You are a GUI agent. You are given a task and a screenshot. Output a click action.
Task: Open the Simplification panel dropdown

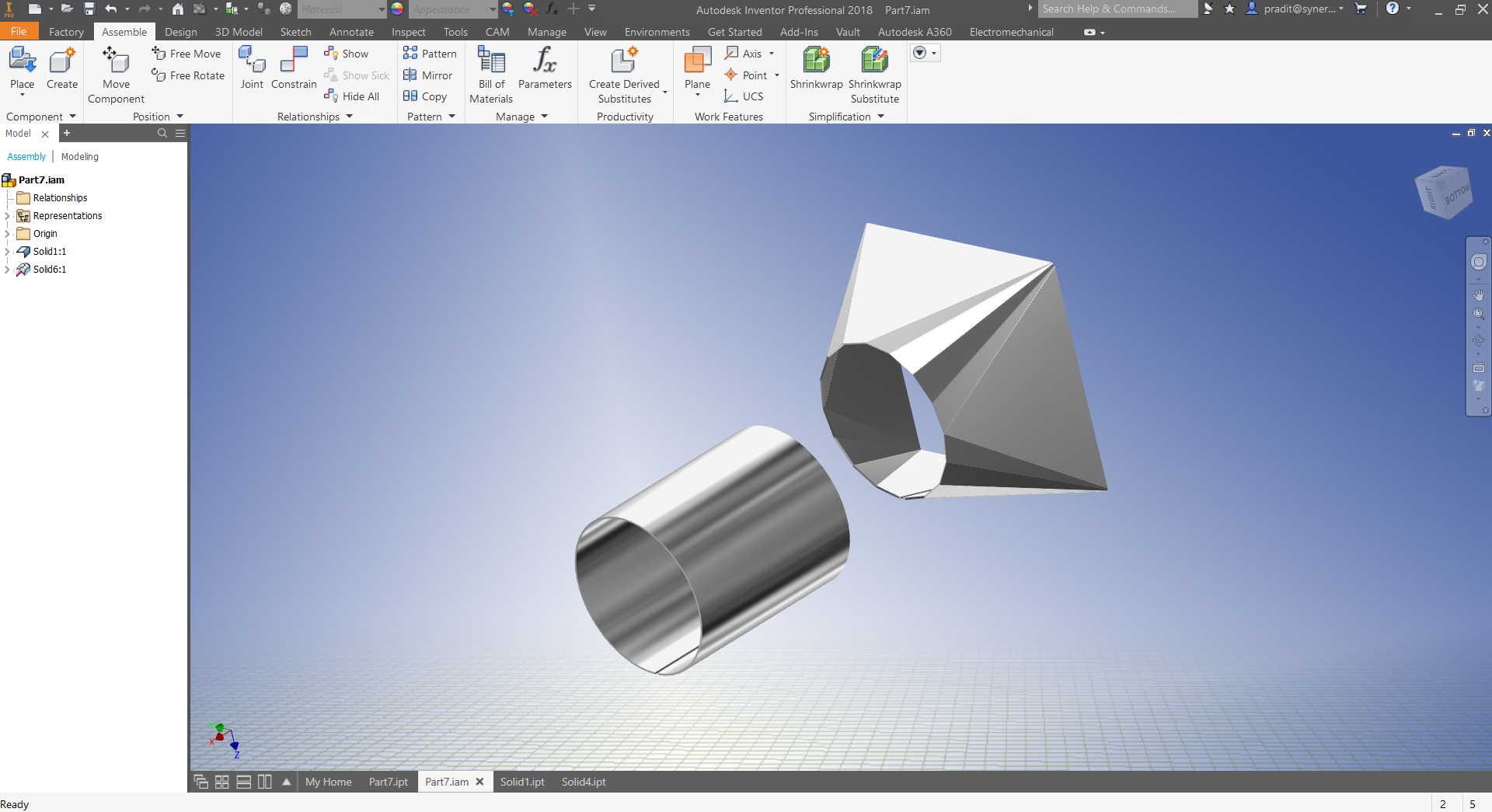pyautogui.click(x=881, y=117)
